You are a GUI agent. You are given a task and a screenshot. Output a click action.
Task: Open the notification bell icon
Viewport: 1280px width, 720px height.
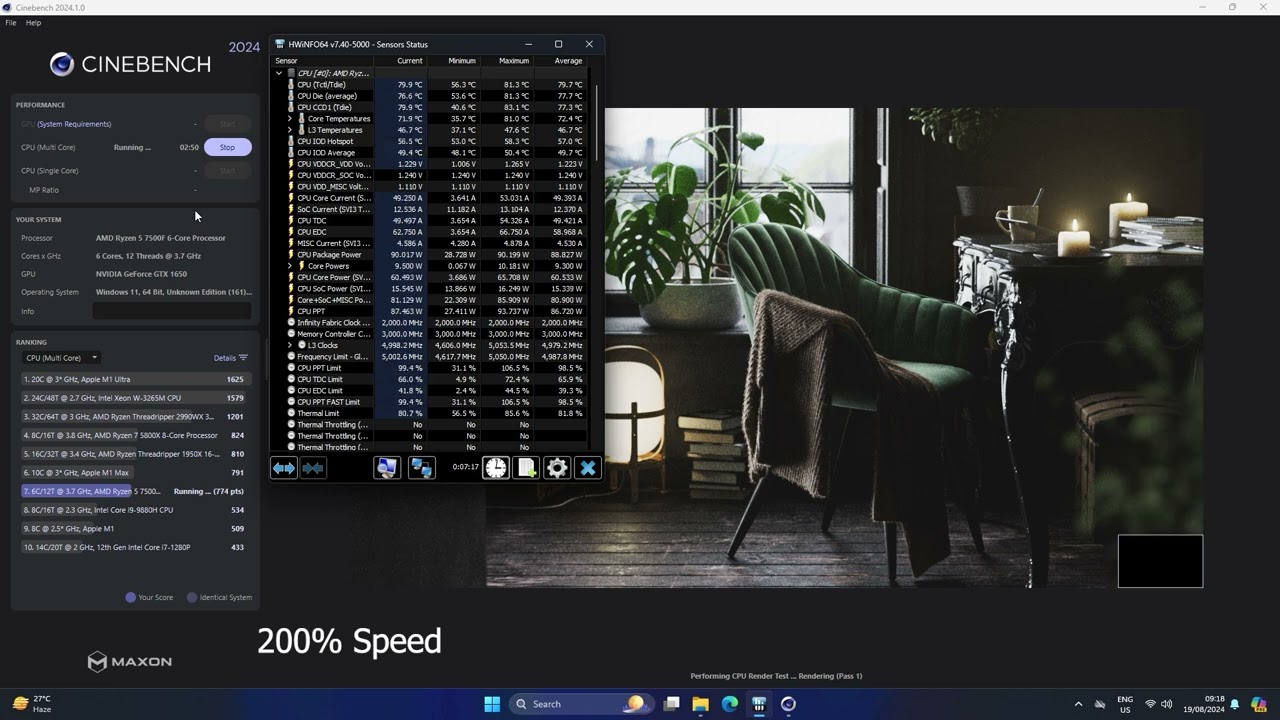pyautogui.click(x=1235, y=704)
